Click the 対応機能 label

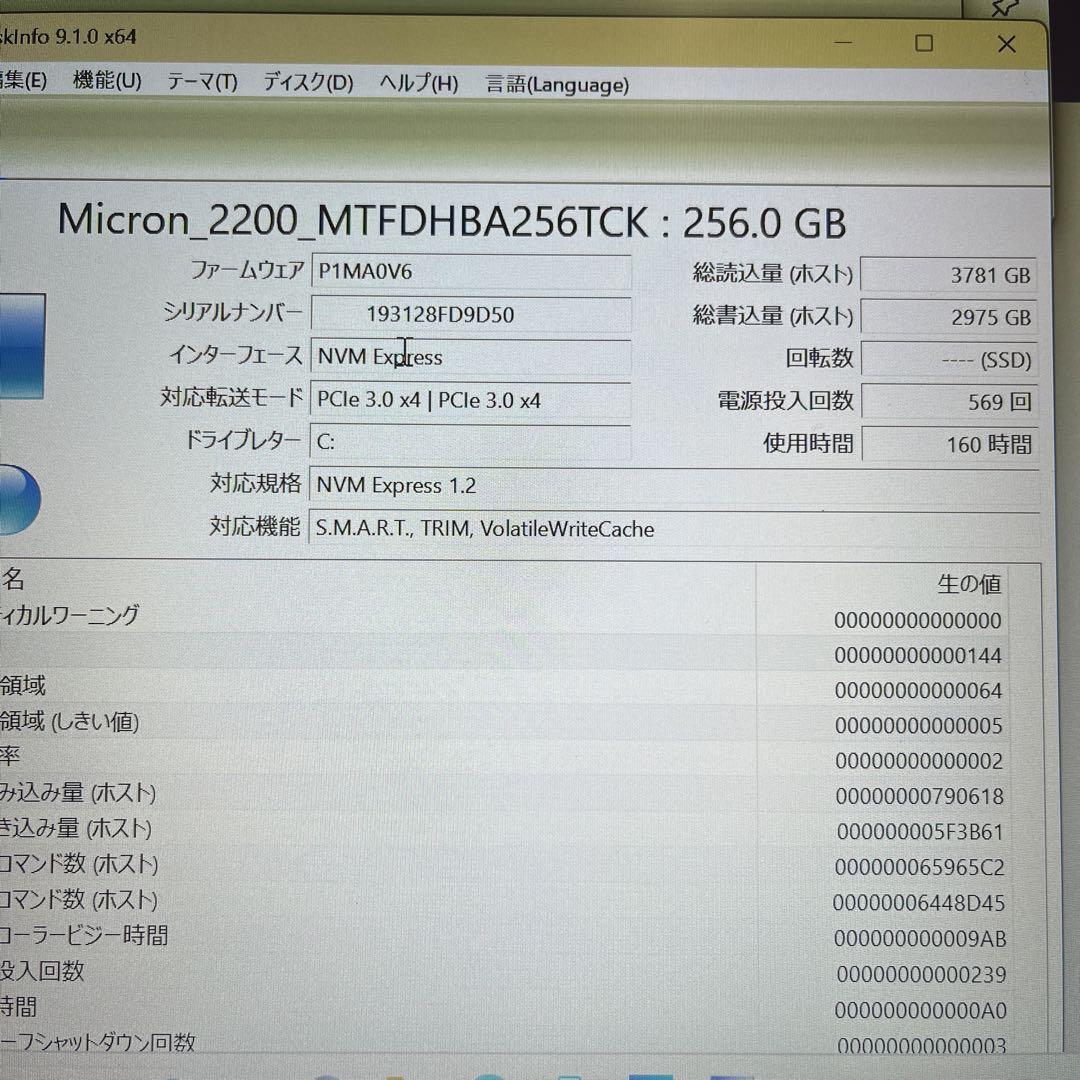coord(255,526)
